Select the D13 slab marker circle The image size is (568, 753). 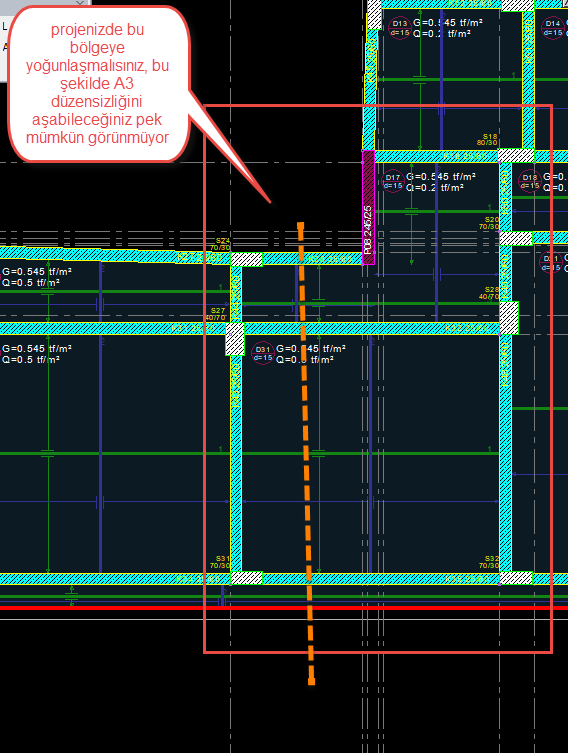[399, 28]
